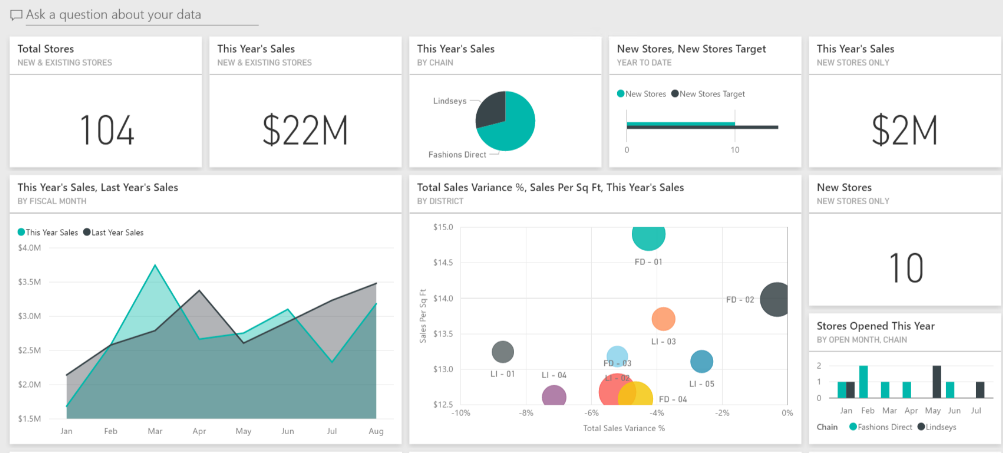Click the Jan label on the area chart axis
1003x453 pixels.
click(67, 432)
